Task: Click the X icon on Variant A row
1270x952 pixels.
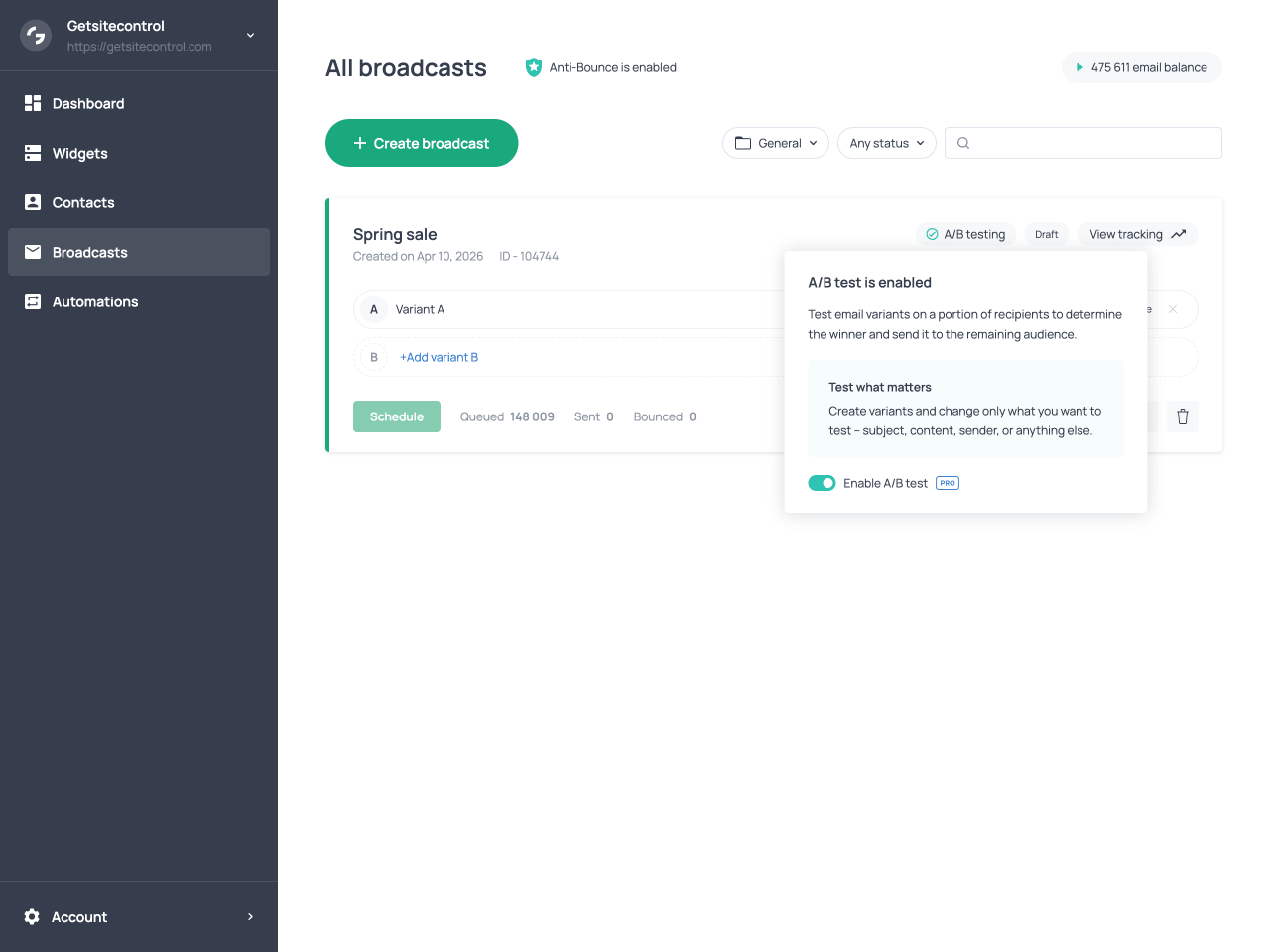Action: coord(1173,309)
